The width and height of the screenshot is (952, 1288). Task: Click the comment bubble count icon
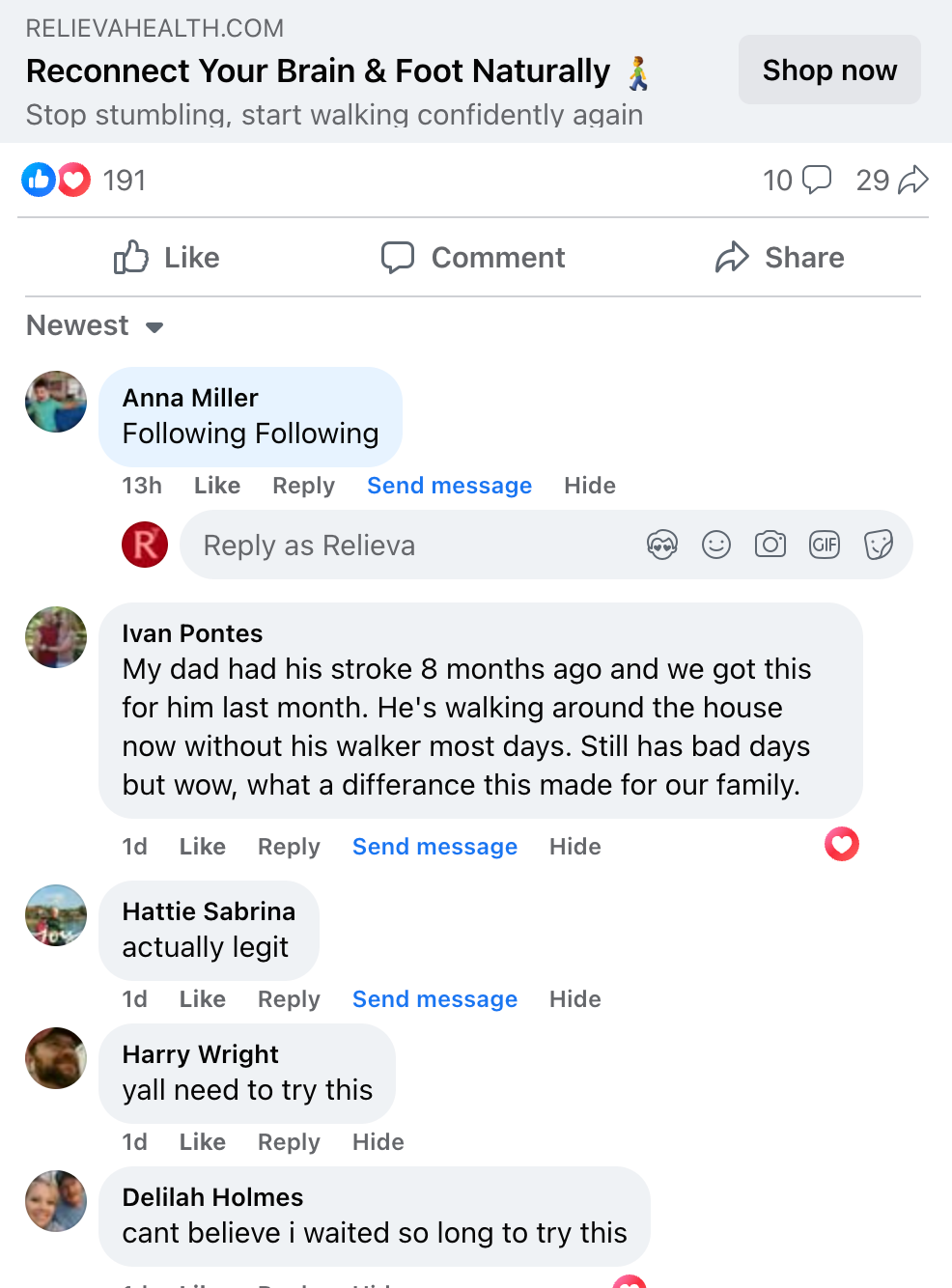point(816,180)
